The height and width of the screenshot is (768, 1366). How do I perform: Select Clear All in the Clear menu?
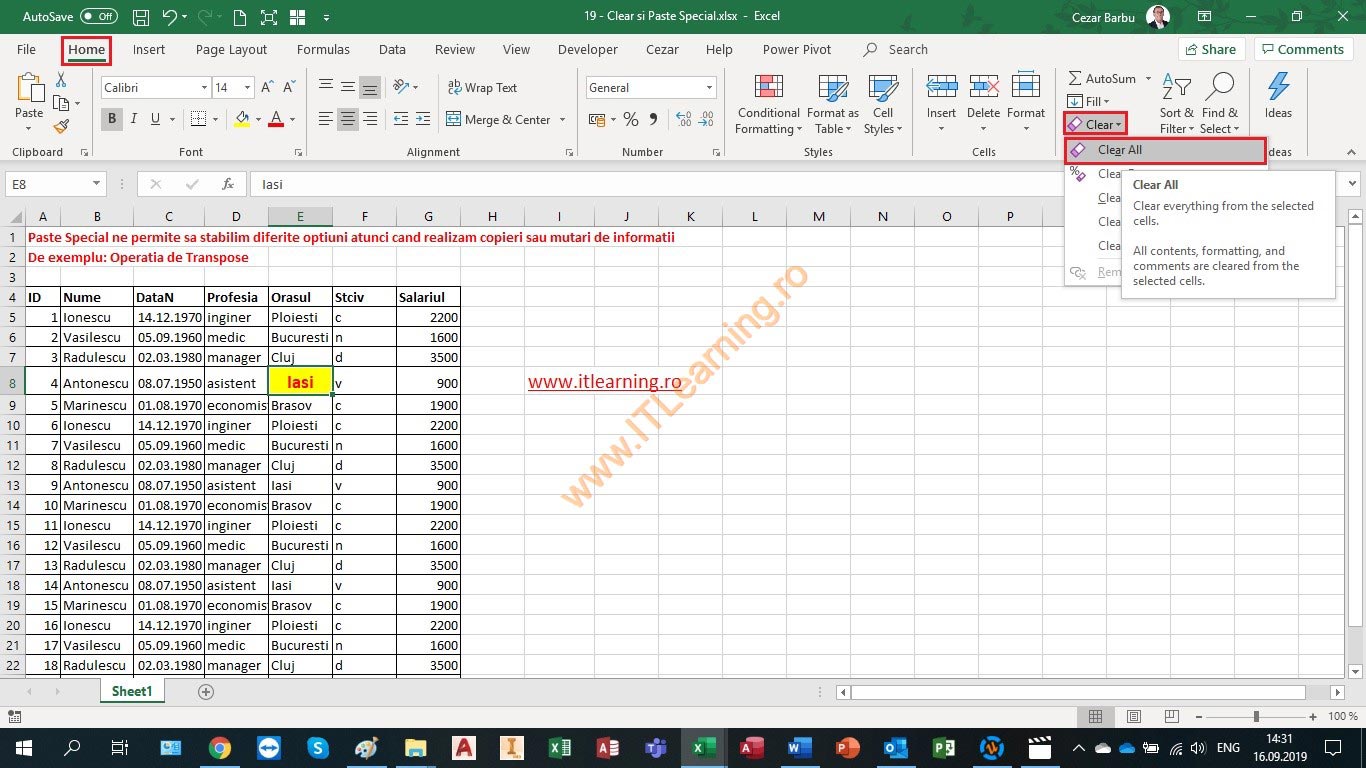[1166, 150]
